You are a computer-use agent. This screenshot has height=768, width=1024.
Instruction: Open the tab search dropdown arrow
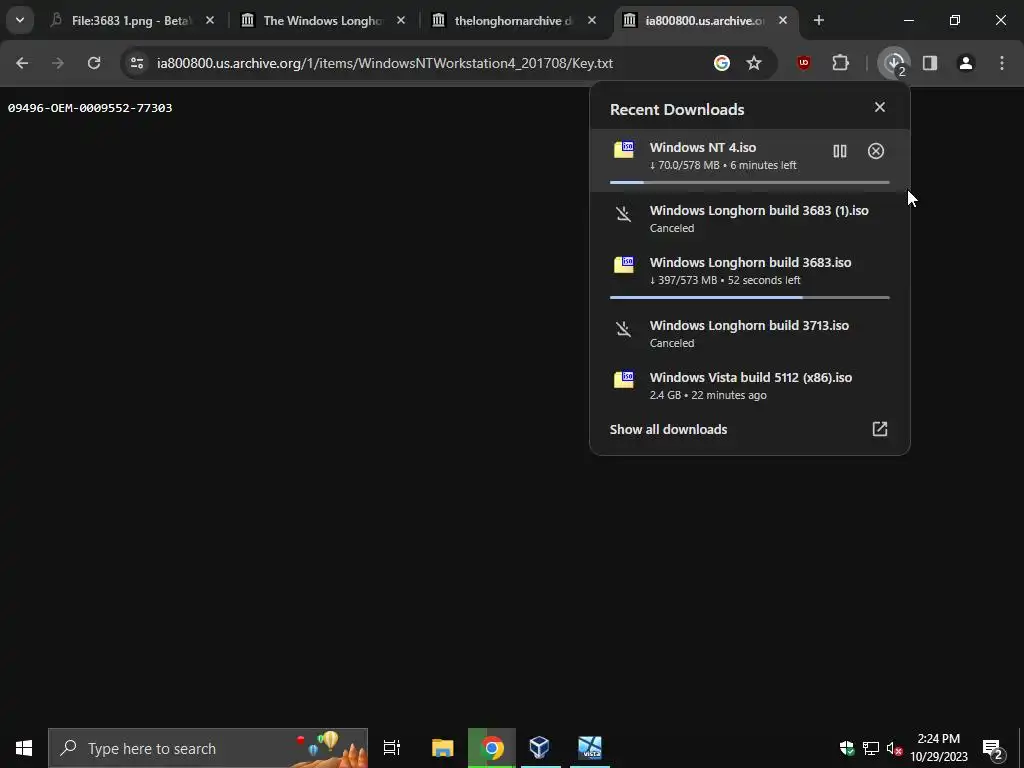[x=20, y=20]
